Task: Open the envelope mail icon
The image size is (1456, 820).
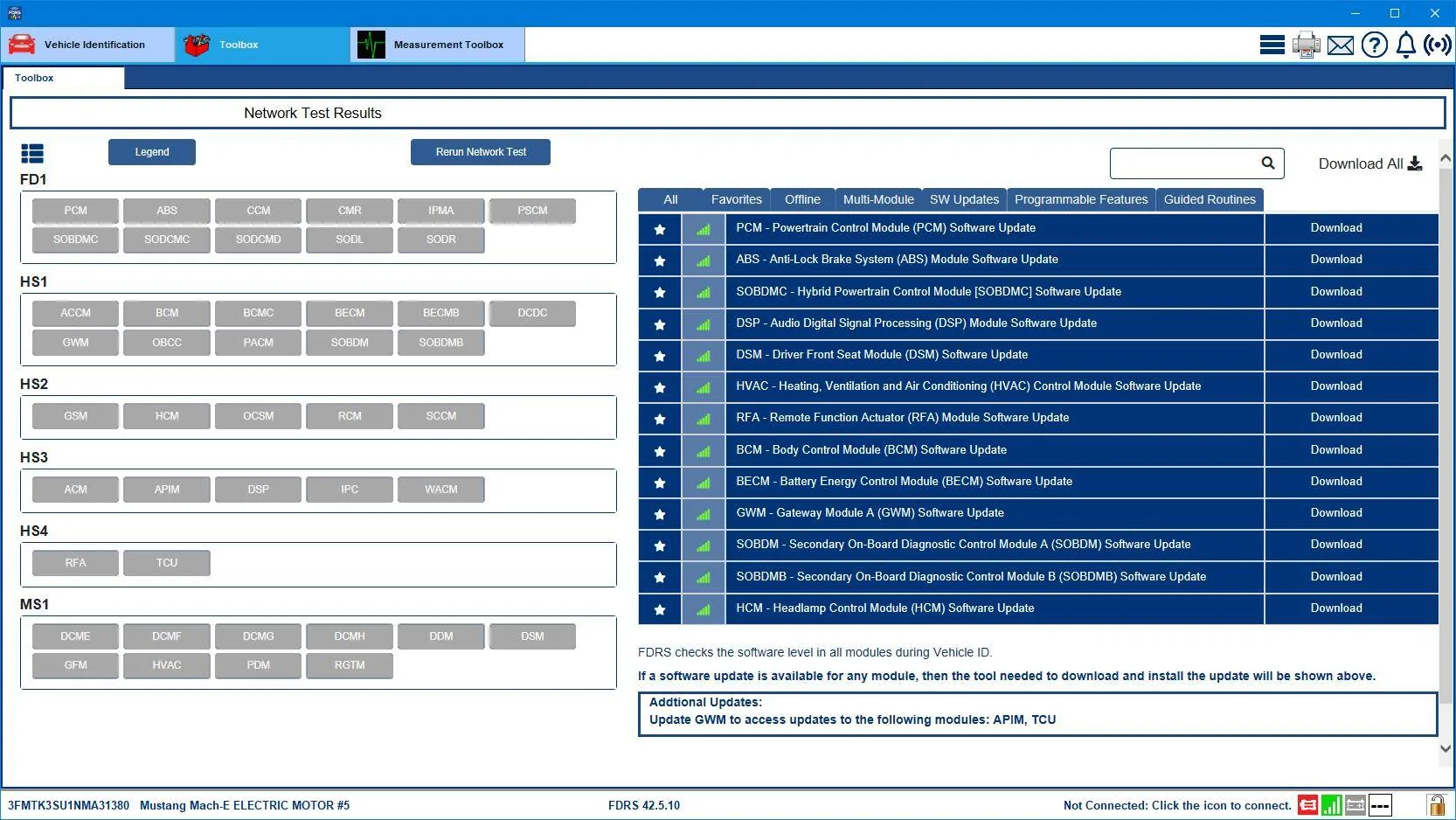Action: [1340, 45]
